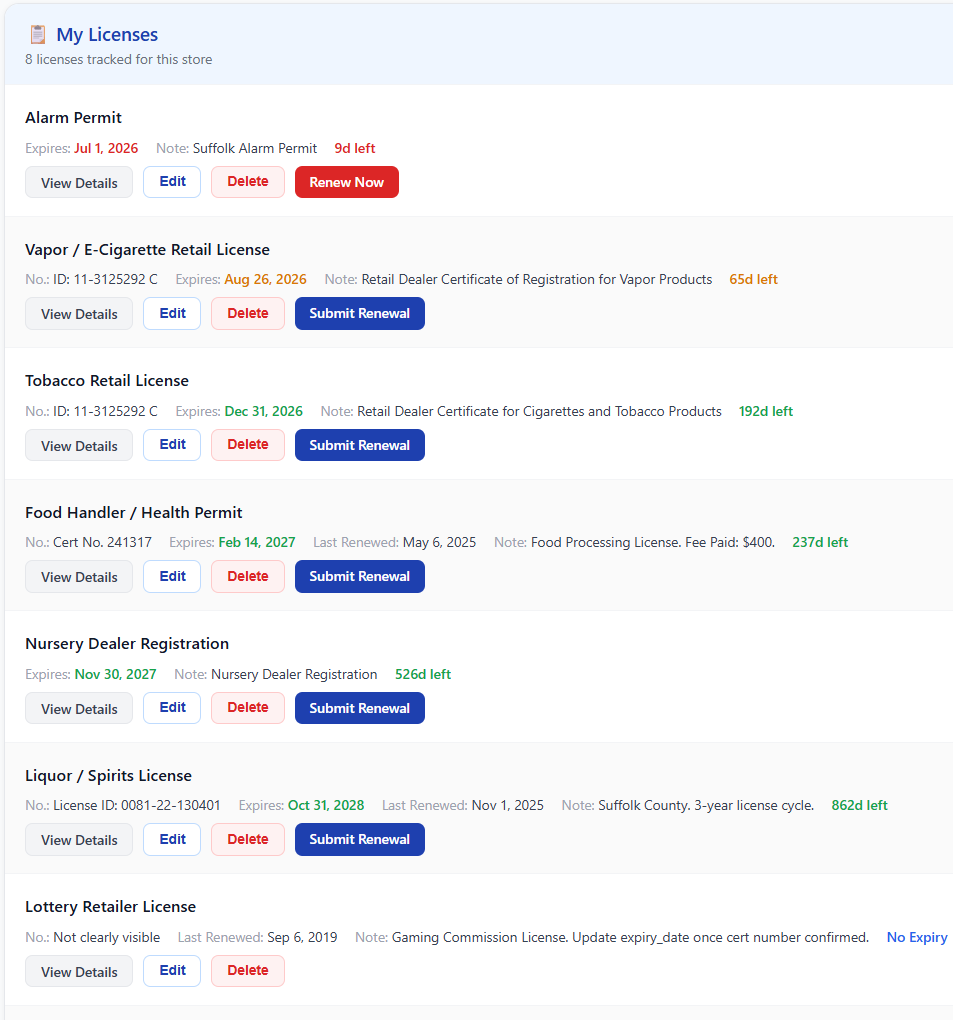
Task: Edit the Lottery Retailer License
Action: coord(172,971)
